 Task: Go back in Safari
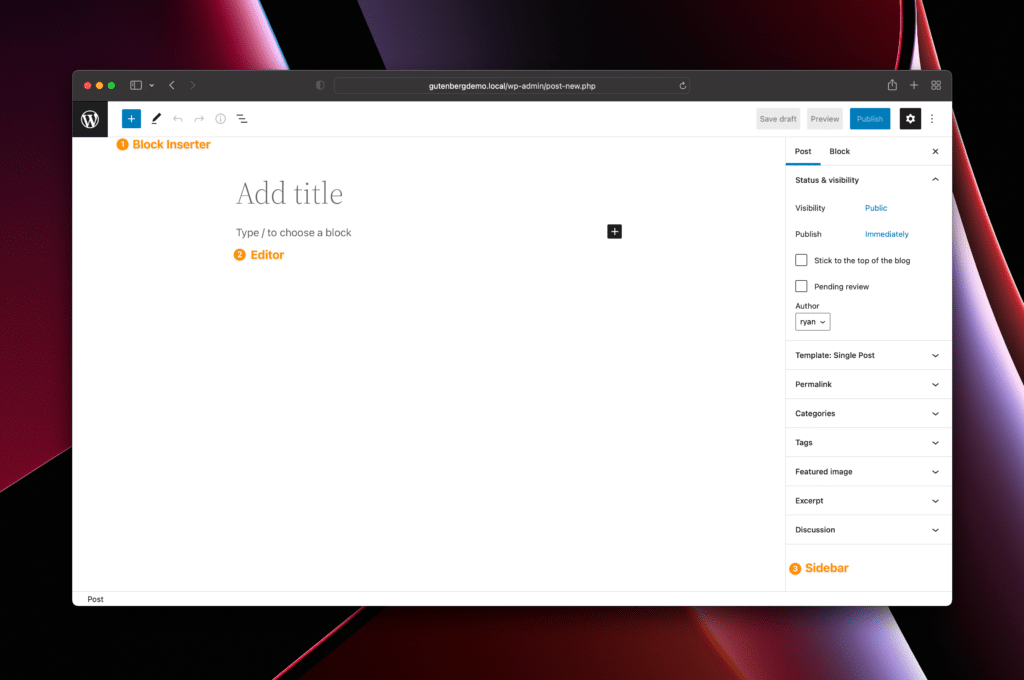[172, 85]
